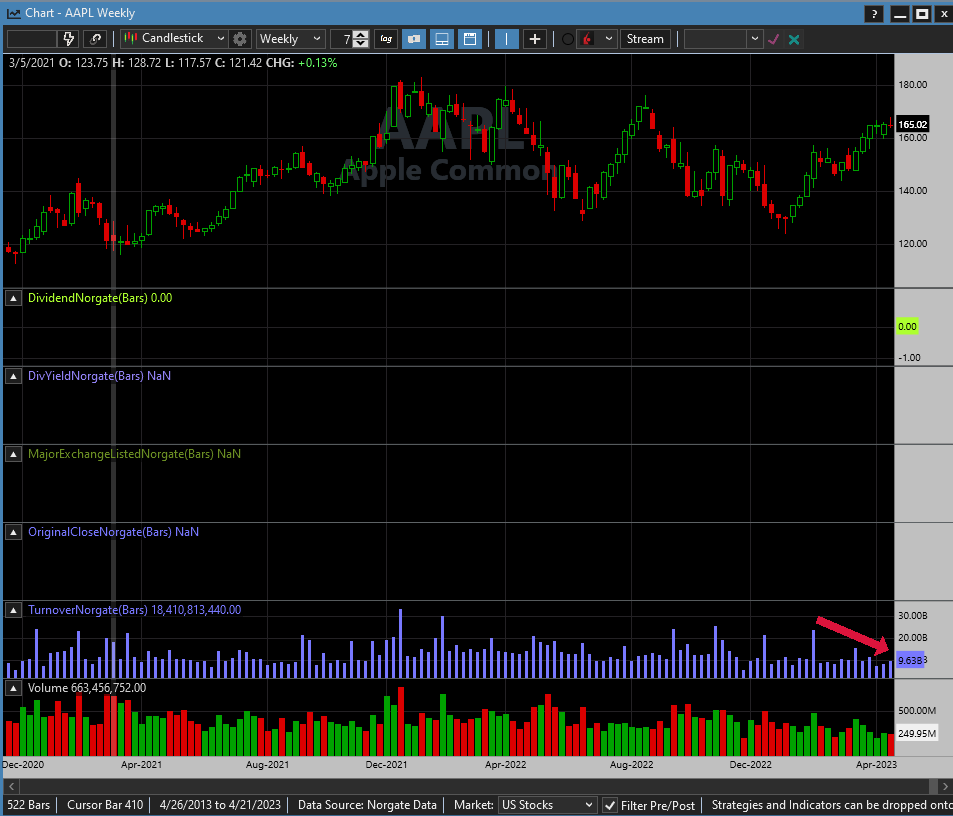
Task: Click the horizontal scrollbar left arrow
Action: click(x=10, y=786)
